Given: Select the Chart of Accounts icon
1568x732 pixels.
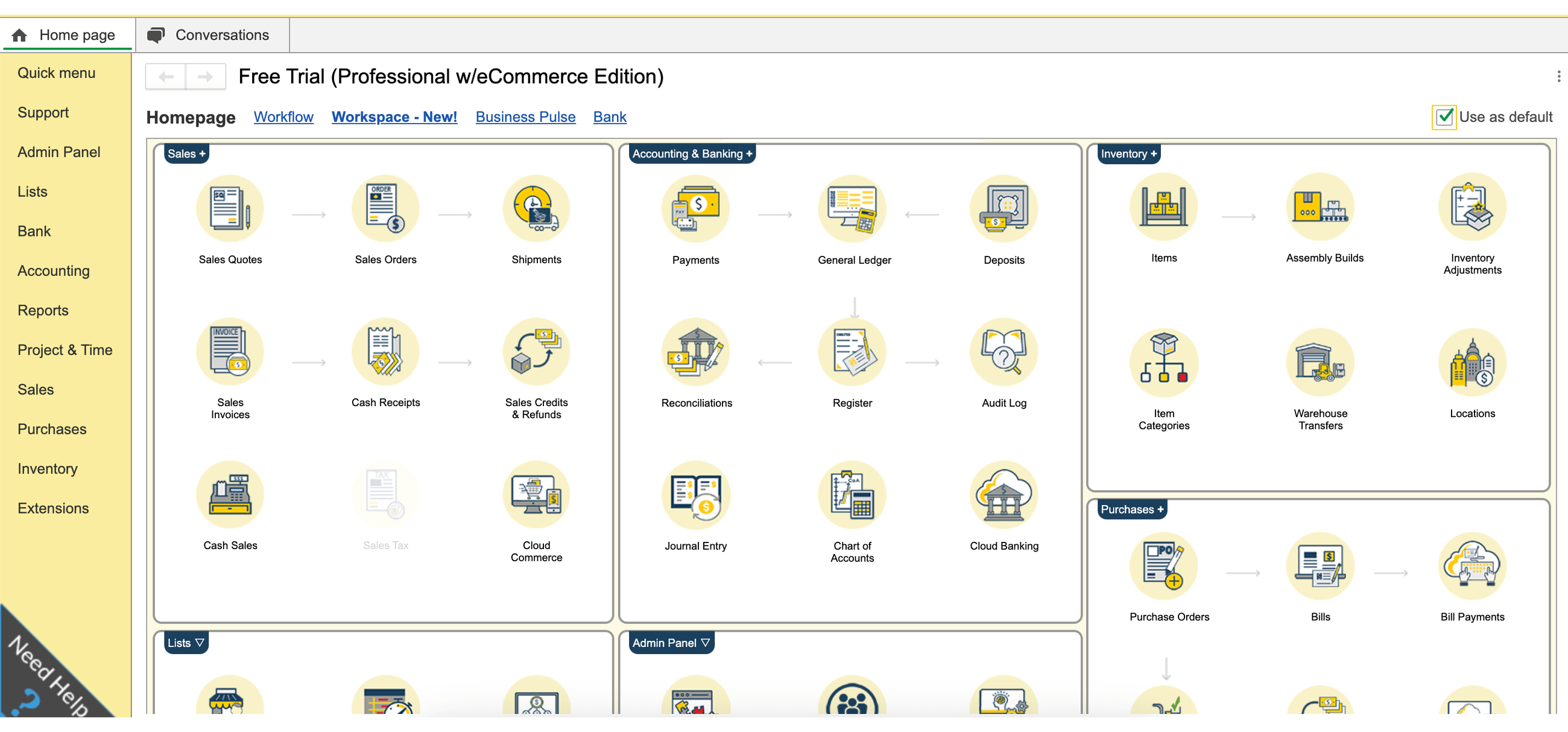Looking at the screenshot, I should [x=852, y=494].
